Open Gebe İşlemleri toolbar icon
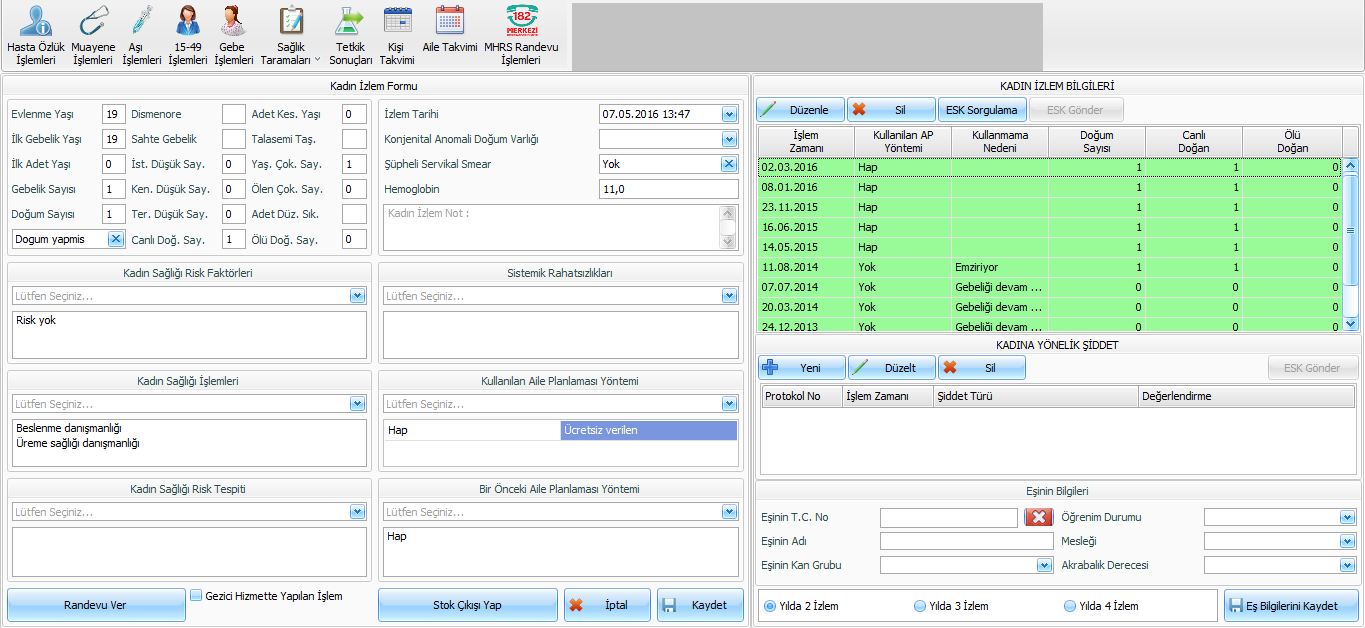The width and height of the screenshot is (1365, 628). coord(233,35)
